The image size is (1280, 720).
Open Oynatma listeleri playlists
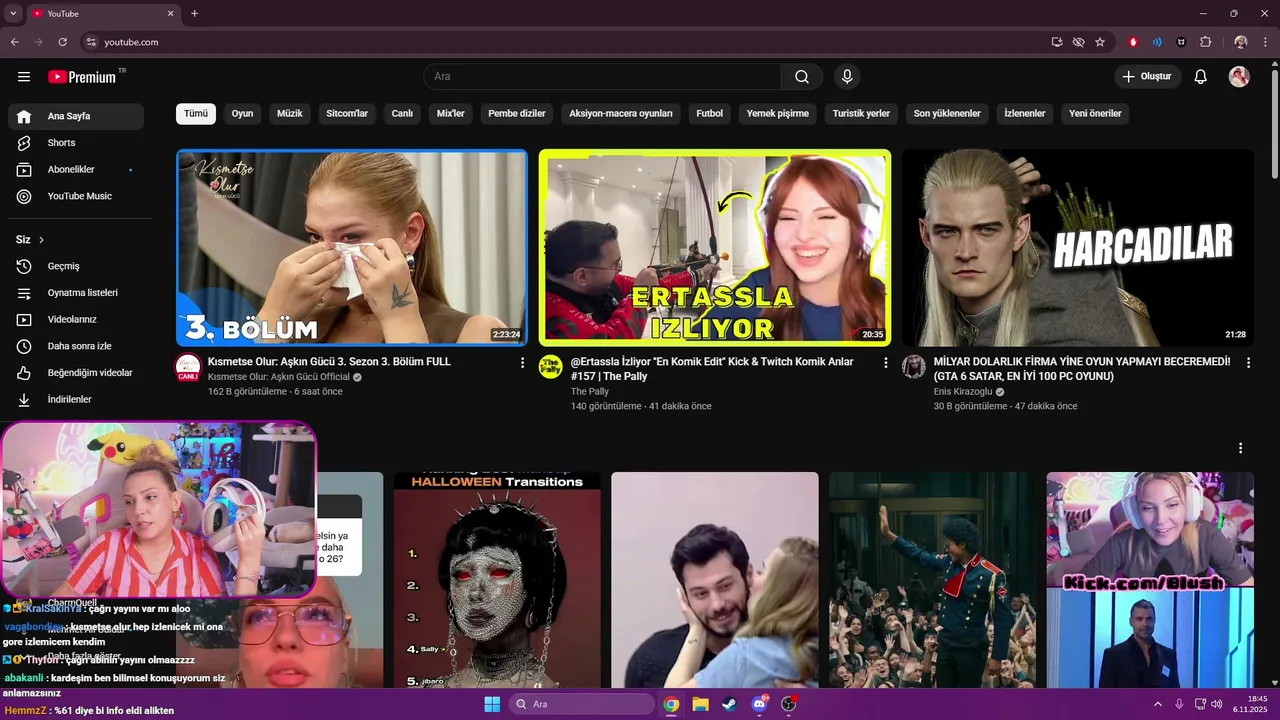76,293
